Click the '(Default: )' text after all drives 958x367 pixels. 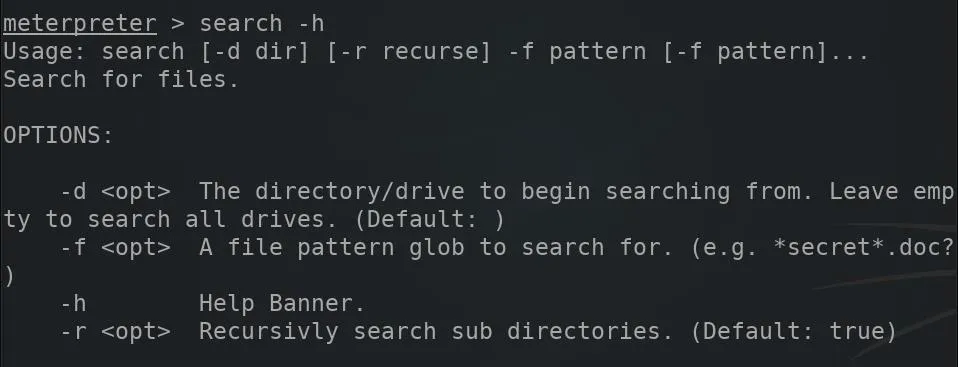pyautogui.click(x=429, y=220)
